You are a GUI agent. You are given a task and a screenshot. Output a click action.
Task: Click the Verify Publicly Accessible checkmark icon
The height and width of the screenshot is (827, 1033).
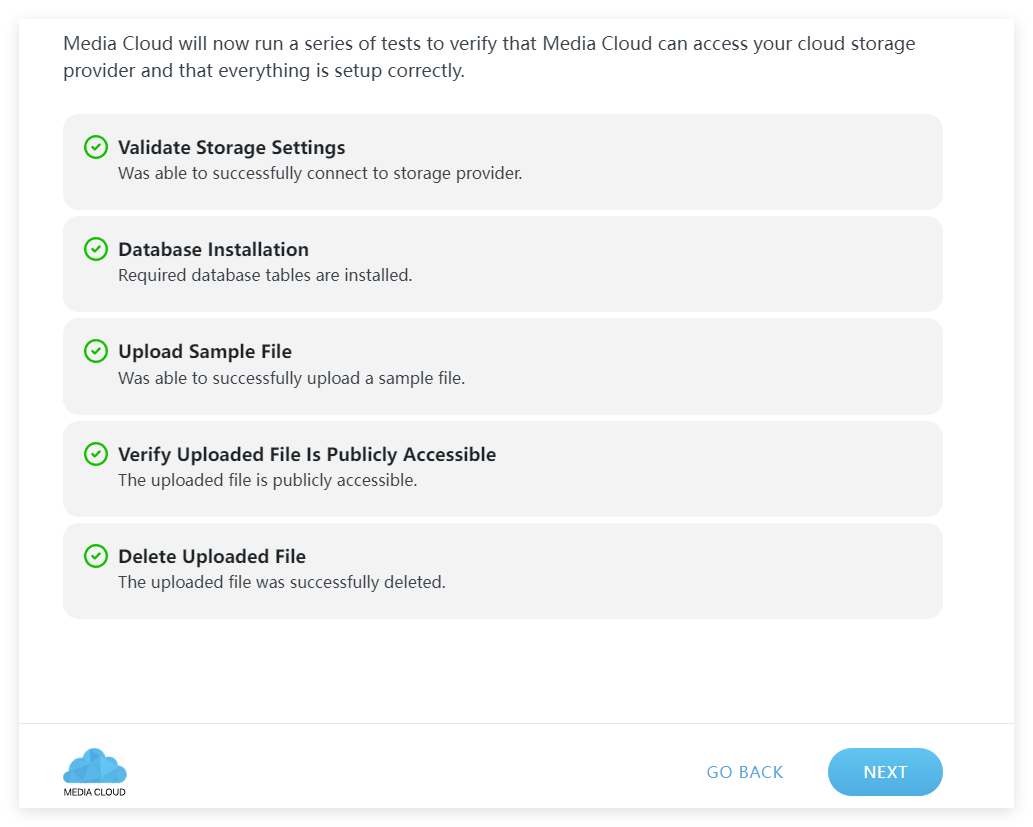click(x=96, y=454)
